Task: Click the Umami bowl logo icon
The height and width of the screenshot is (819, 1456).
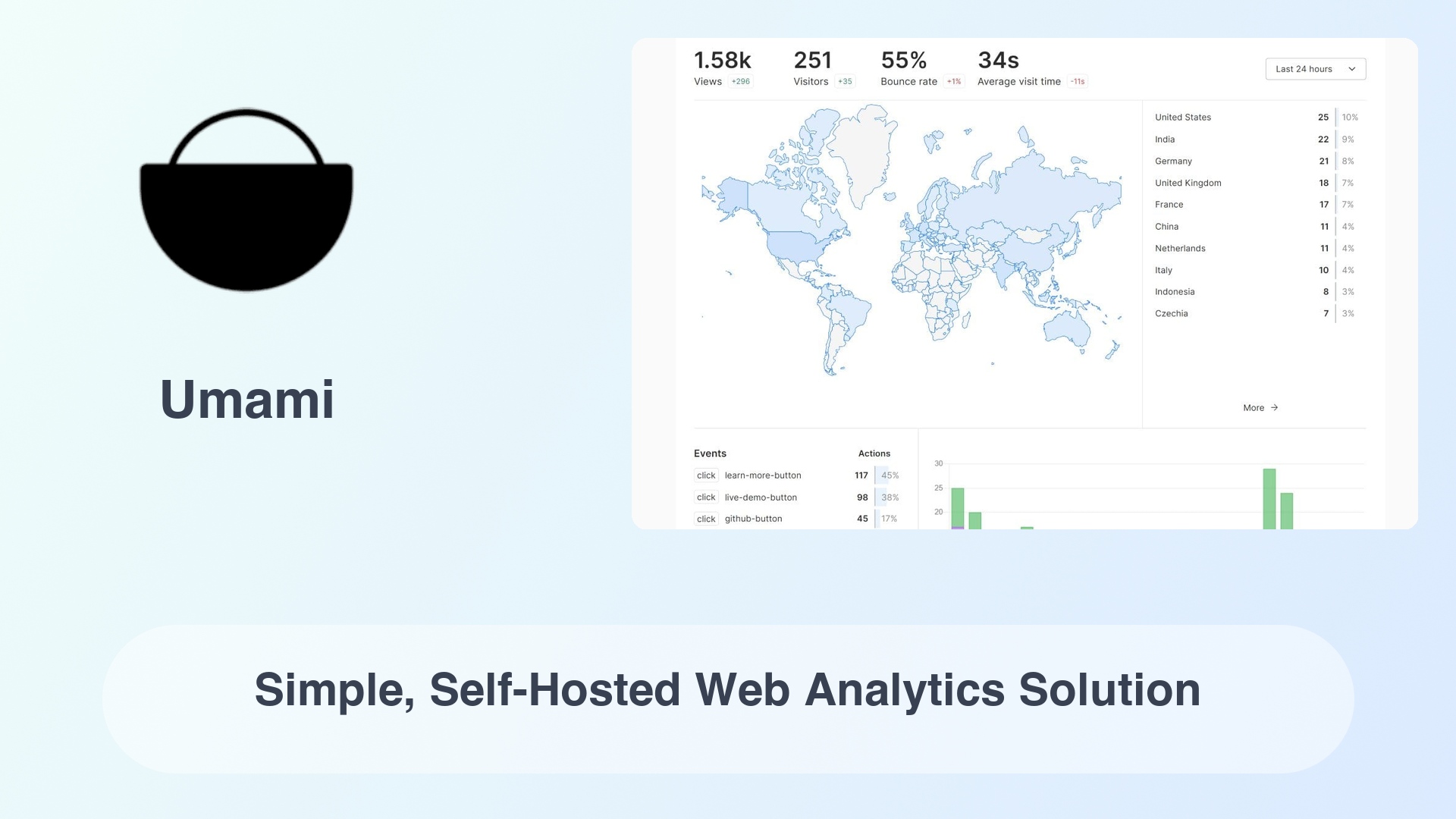Action: 247,199
